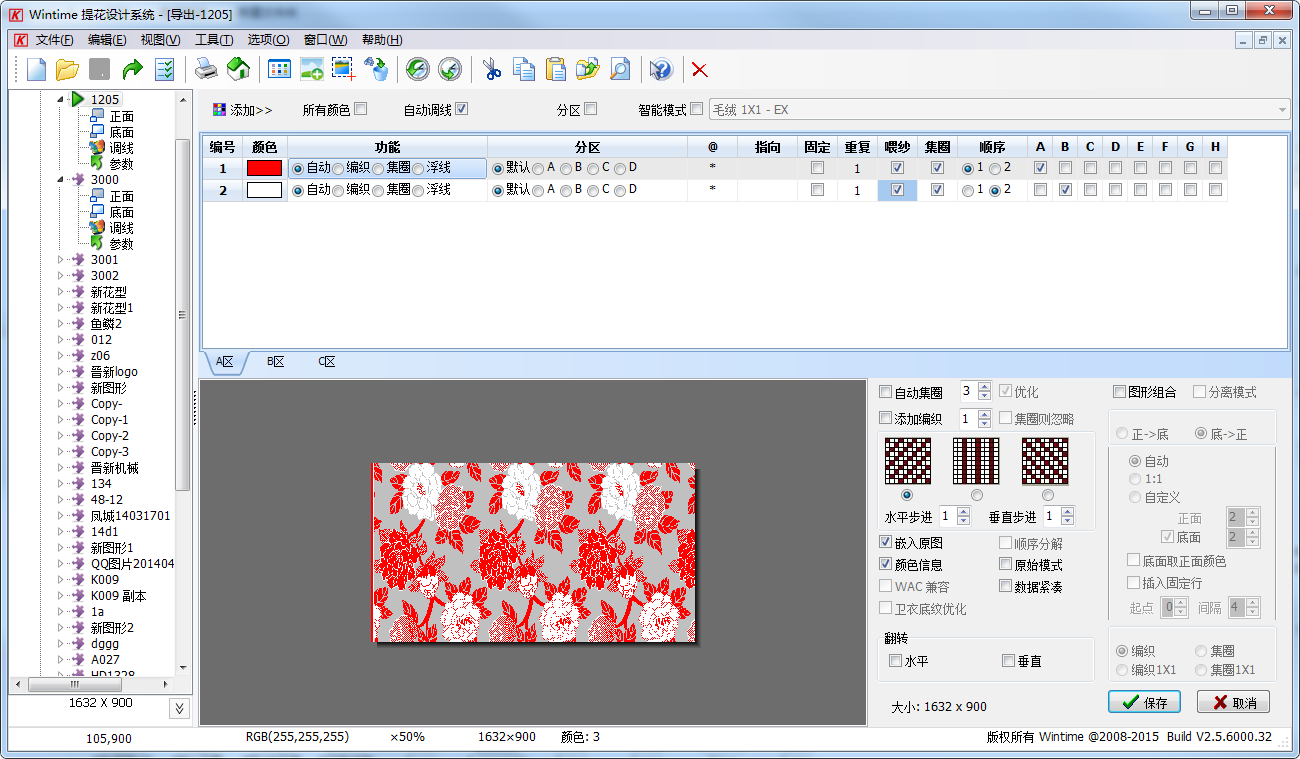The height and width of the screenshot is (759, 1300).
Task: Collapse the 3000 tree node
Action: point(60,180)
